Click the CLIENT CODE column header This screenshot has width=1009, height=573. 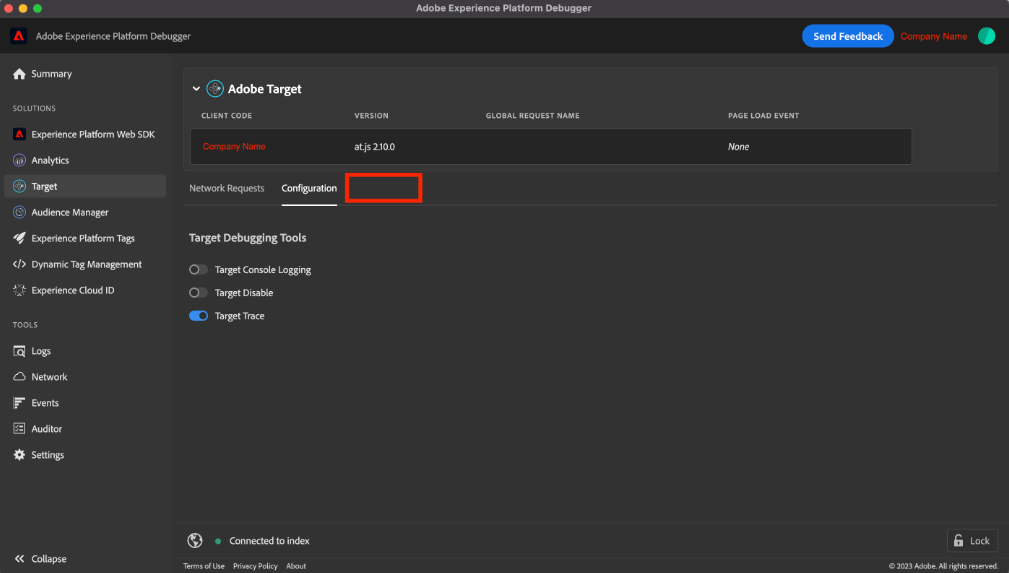(x=227, y=116)
